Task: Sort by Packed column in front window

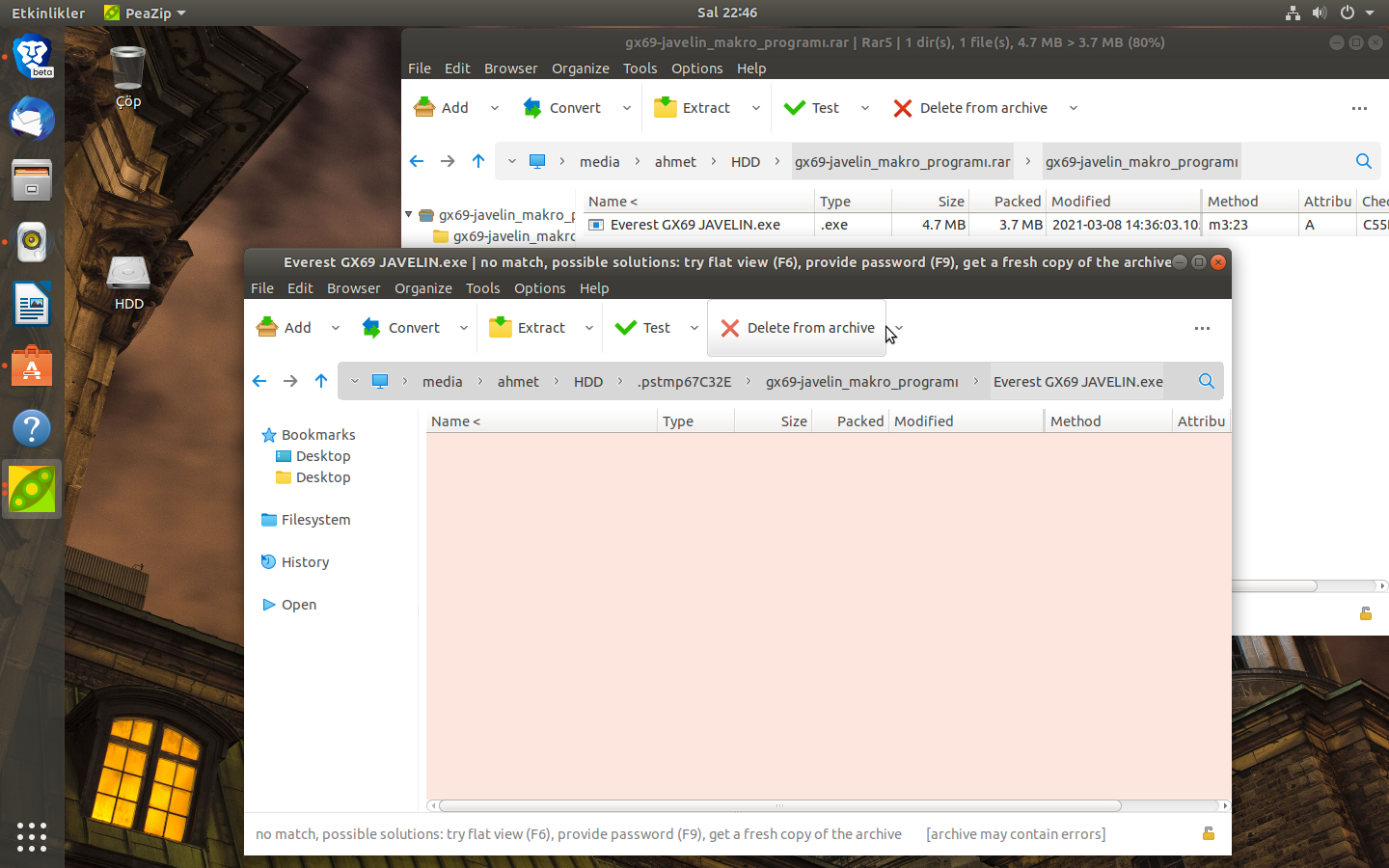Action: pyautogui.click(x=850, y=421)
